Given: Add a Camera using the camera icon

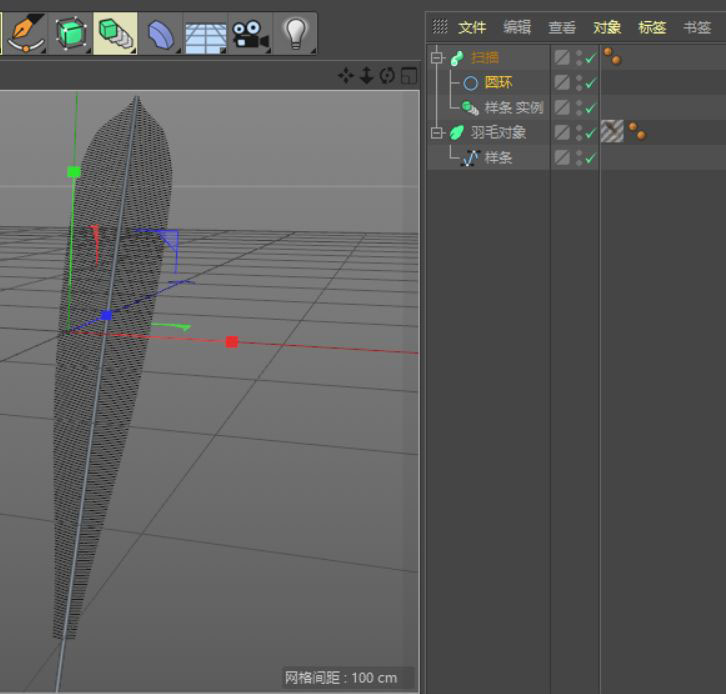Looking at the screenshot, I should coord(248,34).
